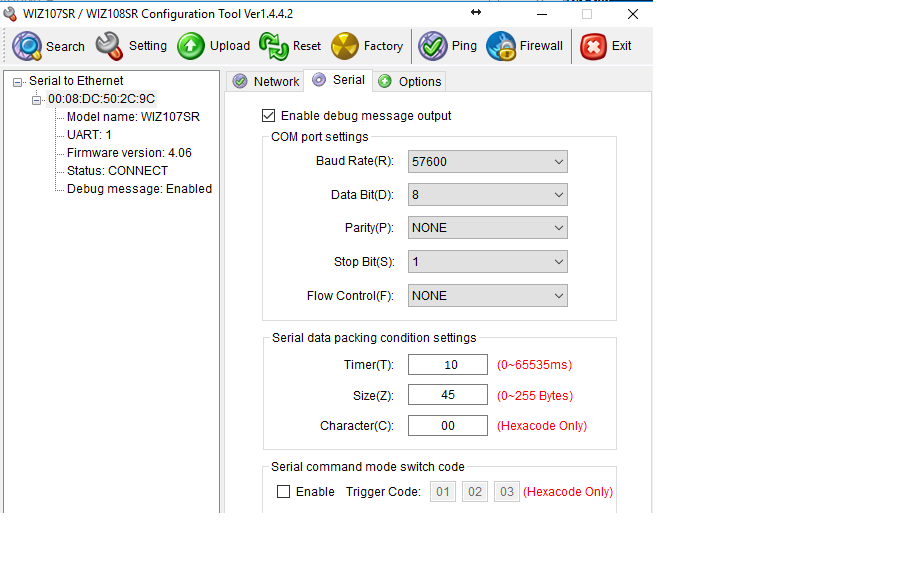Collapse the 00:08:DC:50:2C:9C device node
Image resolution: width=900 pixels, height=565 pixels.
pos(36,100)
